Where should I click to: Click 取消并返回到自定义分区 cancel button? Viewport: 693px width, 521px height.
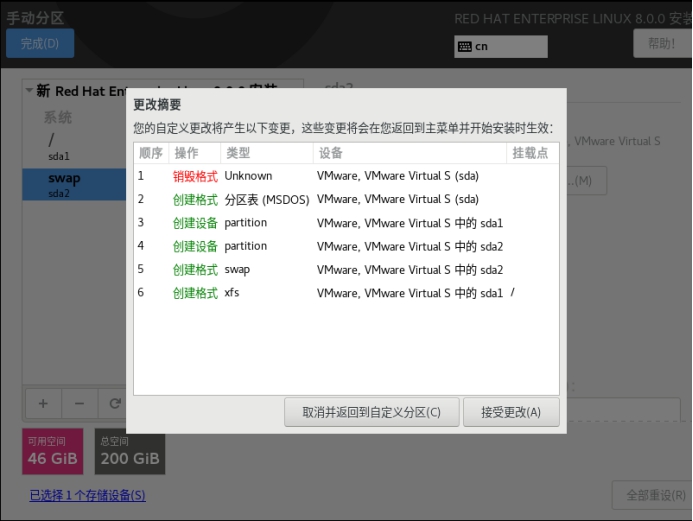click(372, 412)
